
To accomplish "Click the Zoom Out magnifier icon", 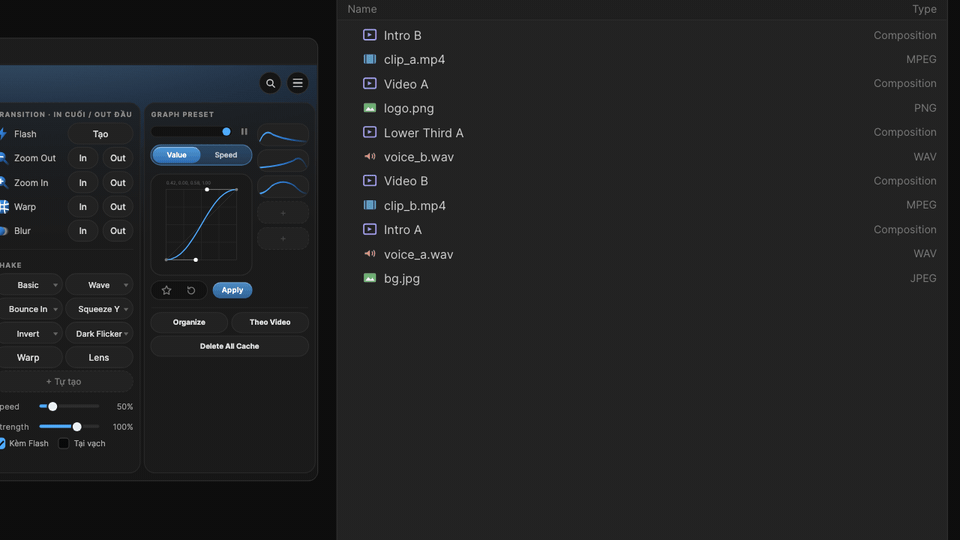I will pos(3,158).
